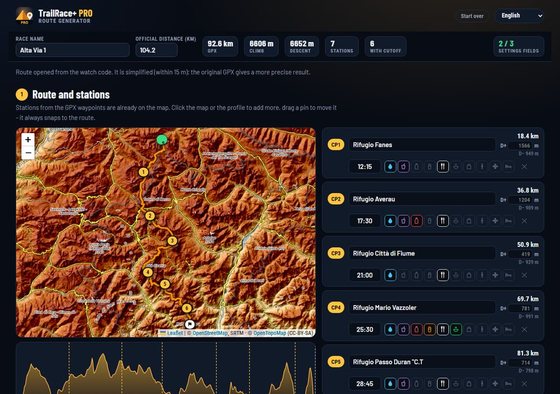Toggle green hot bowl icon for Mario Vazzoler
The width and height of the screenshot is (560, 394).
coord(456,329)
